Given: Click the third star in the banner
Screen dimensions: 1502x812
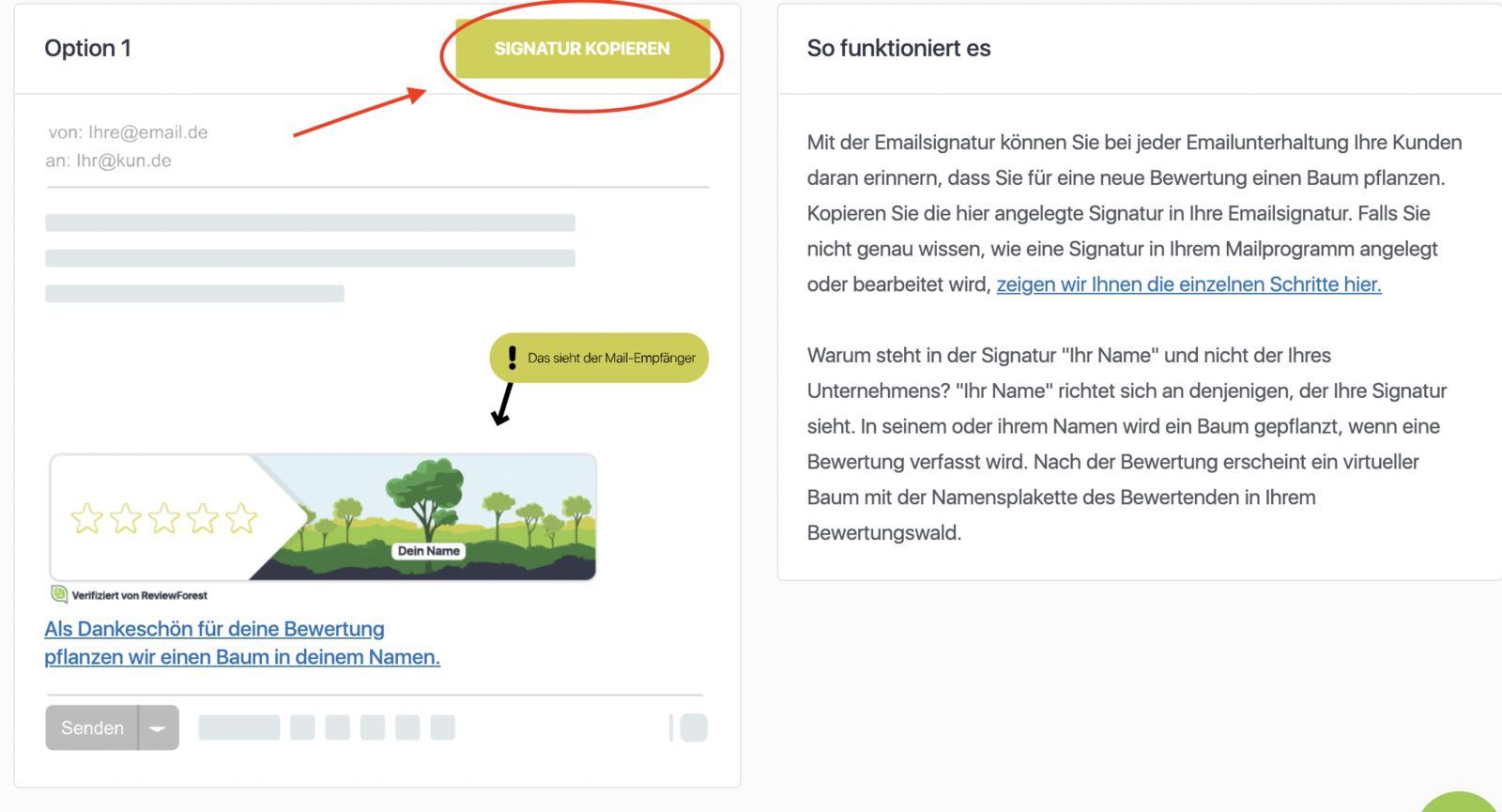Looking at the screenshot, I should [x=164, y=518].
